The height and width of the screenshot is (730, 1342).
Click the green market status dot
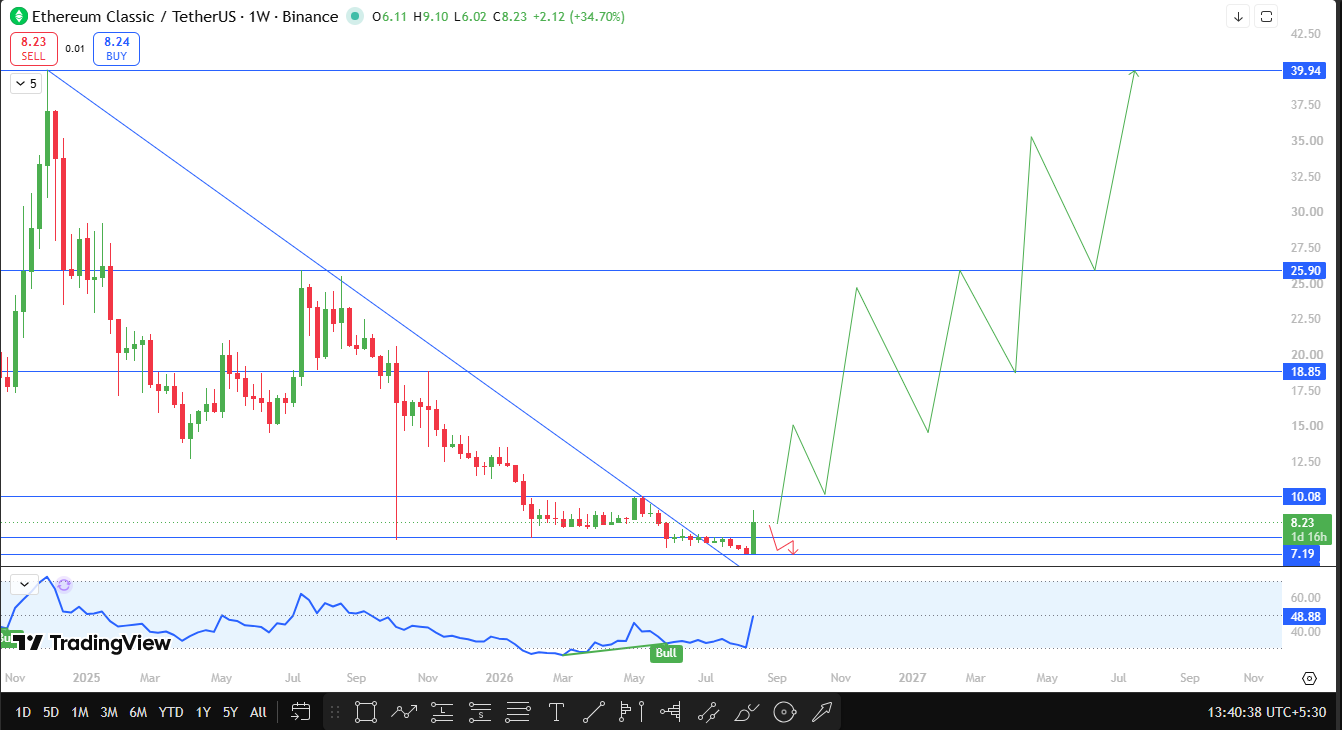[356, 16]
